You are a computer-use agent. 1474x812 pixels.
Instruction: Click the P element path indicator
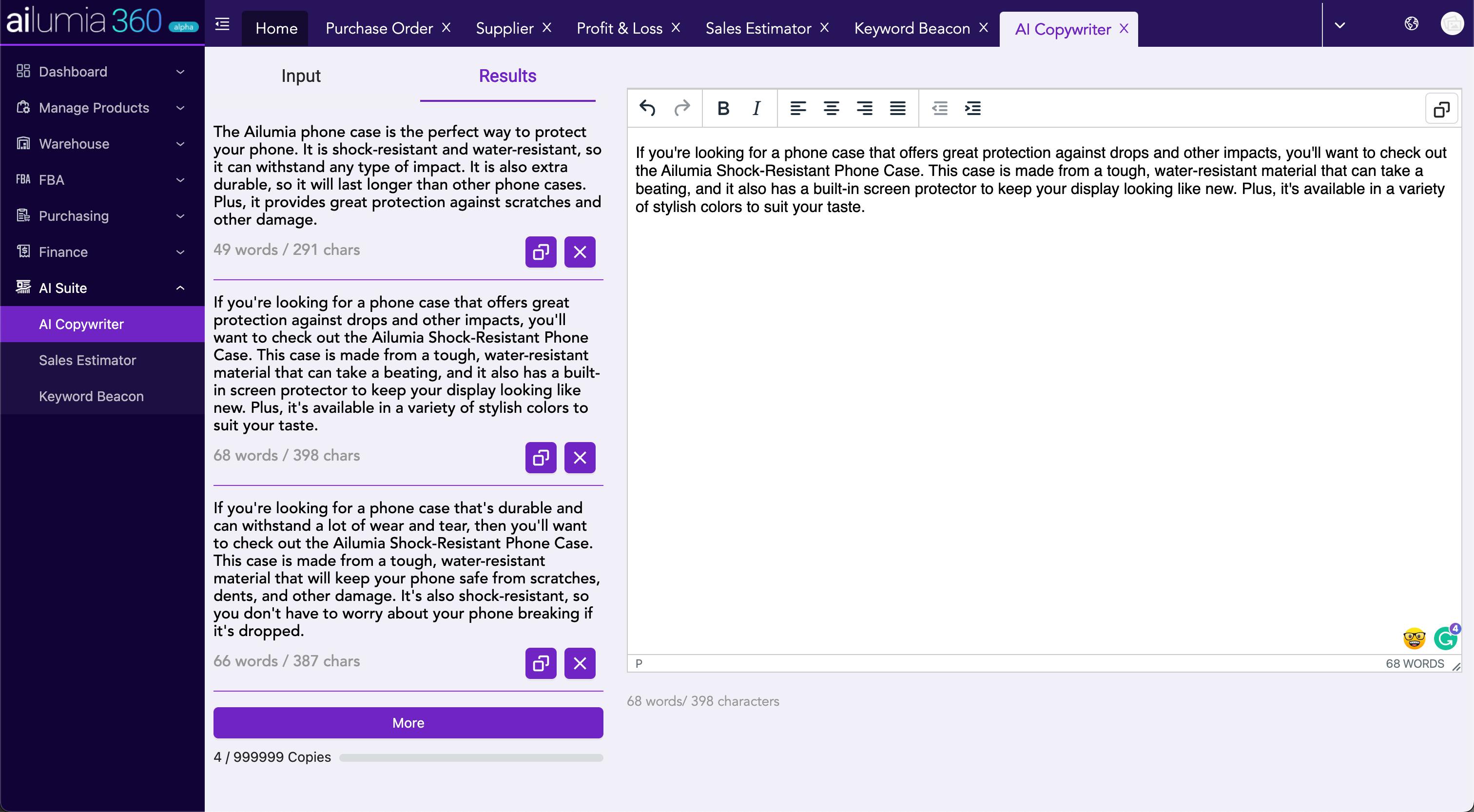click(639, 663)
